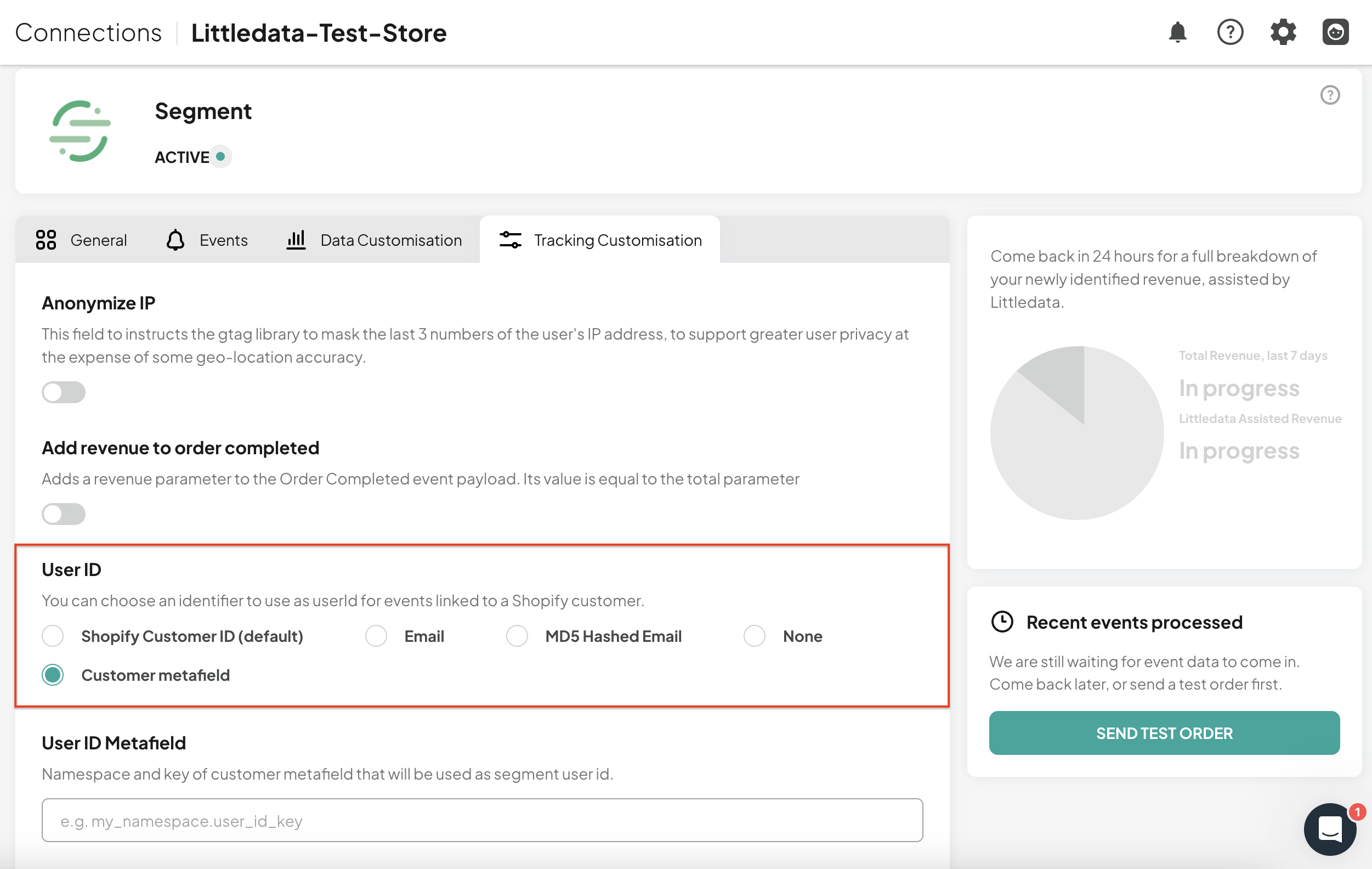Click the Send Test Order button
This screenshot has height=869, width=1372.
[1164, 733]
